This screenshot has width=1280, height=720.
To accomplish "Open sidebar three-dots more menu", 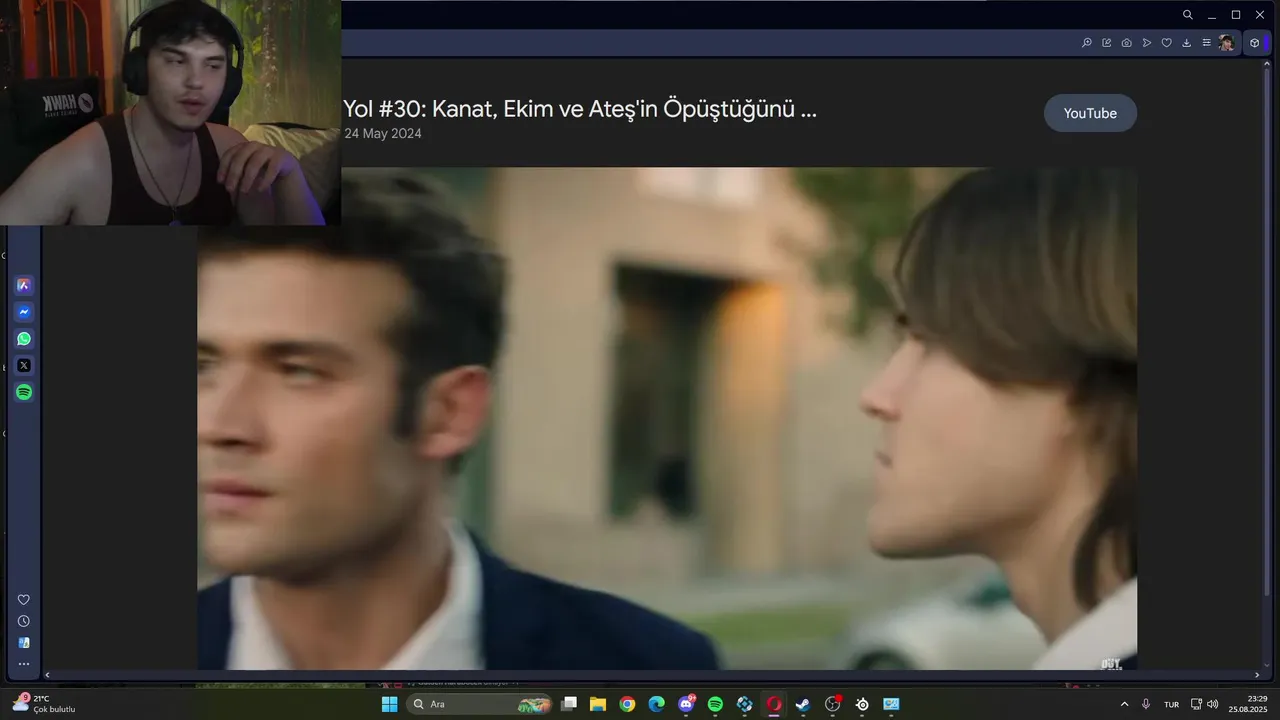I will (24, 664).
